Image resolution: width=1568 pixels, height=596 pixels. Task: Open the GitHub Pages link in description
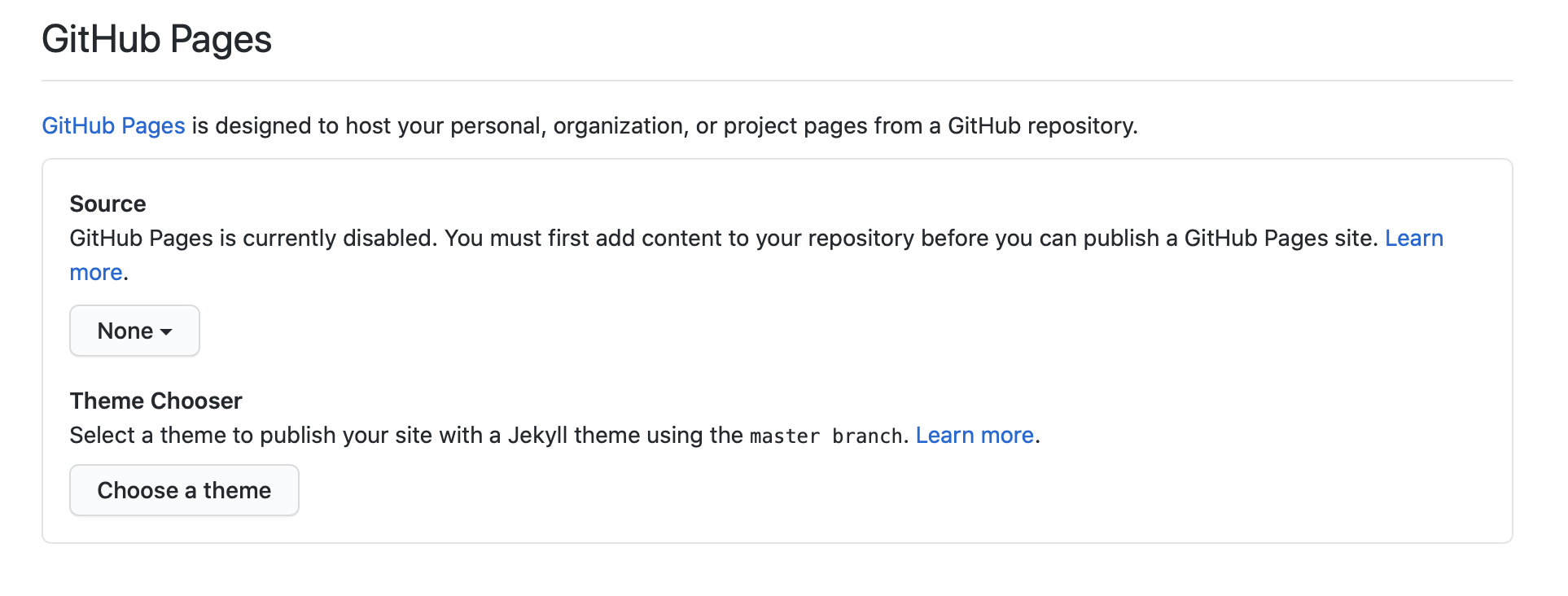click(114, 125)
